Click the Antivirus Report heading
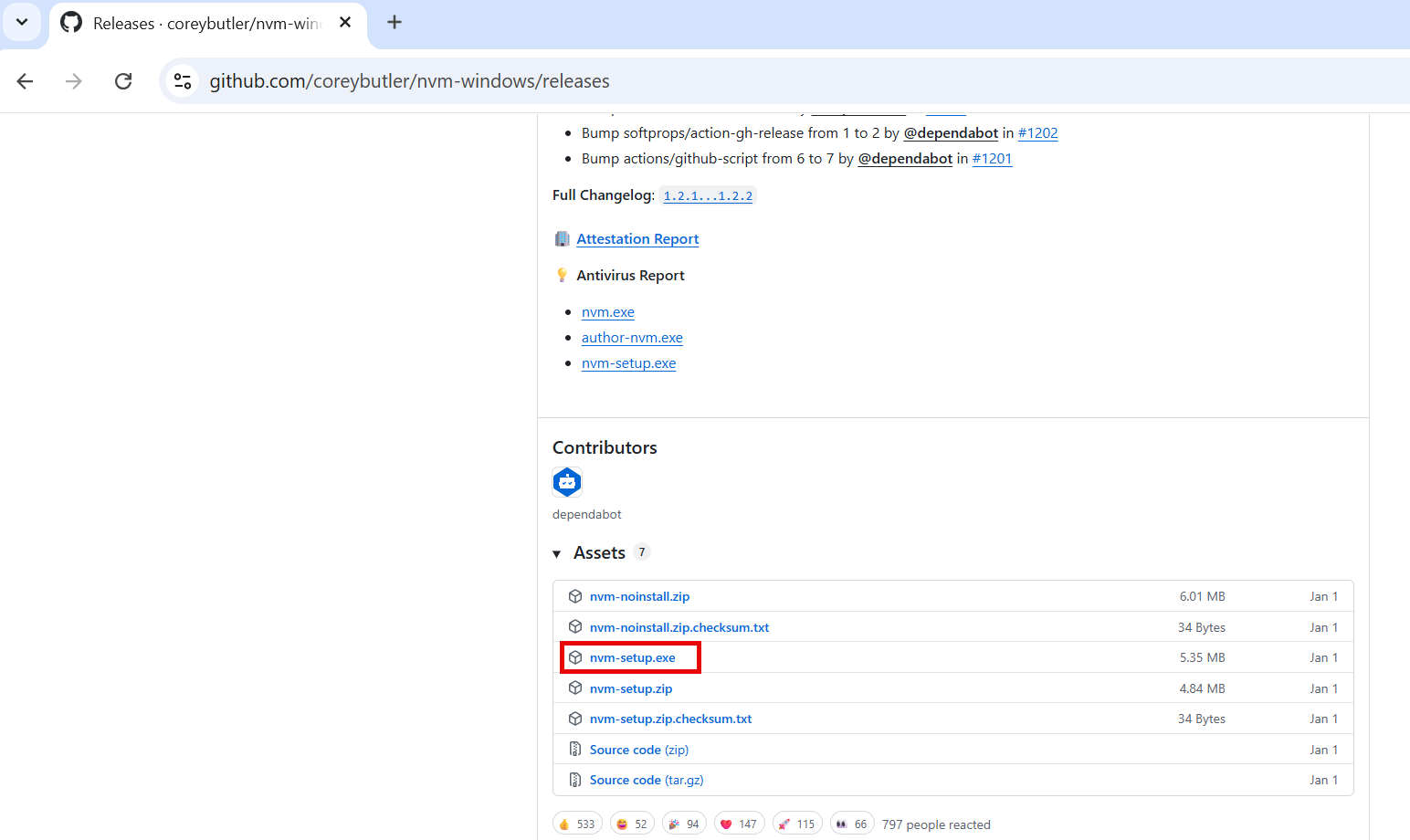 [630, 276]
